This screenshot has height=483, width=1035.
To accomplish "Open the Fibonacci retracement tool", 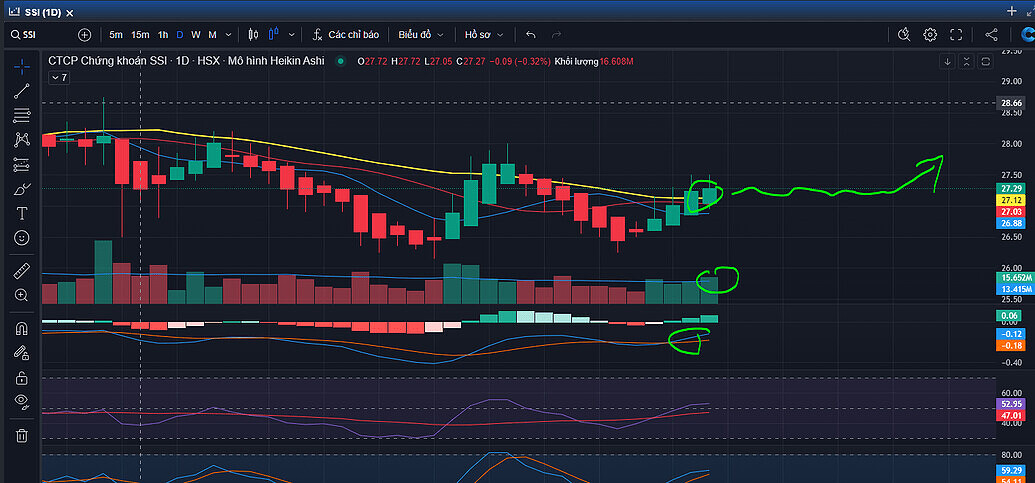I will click(22, 115).
